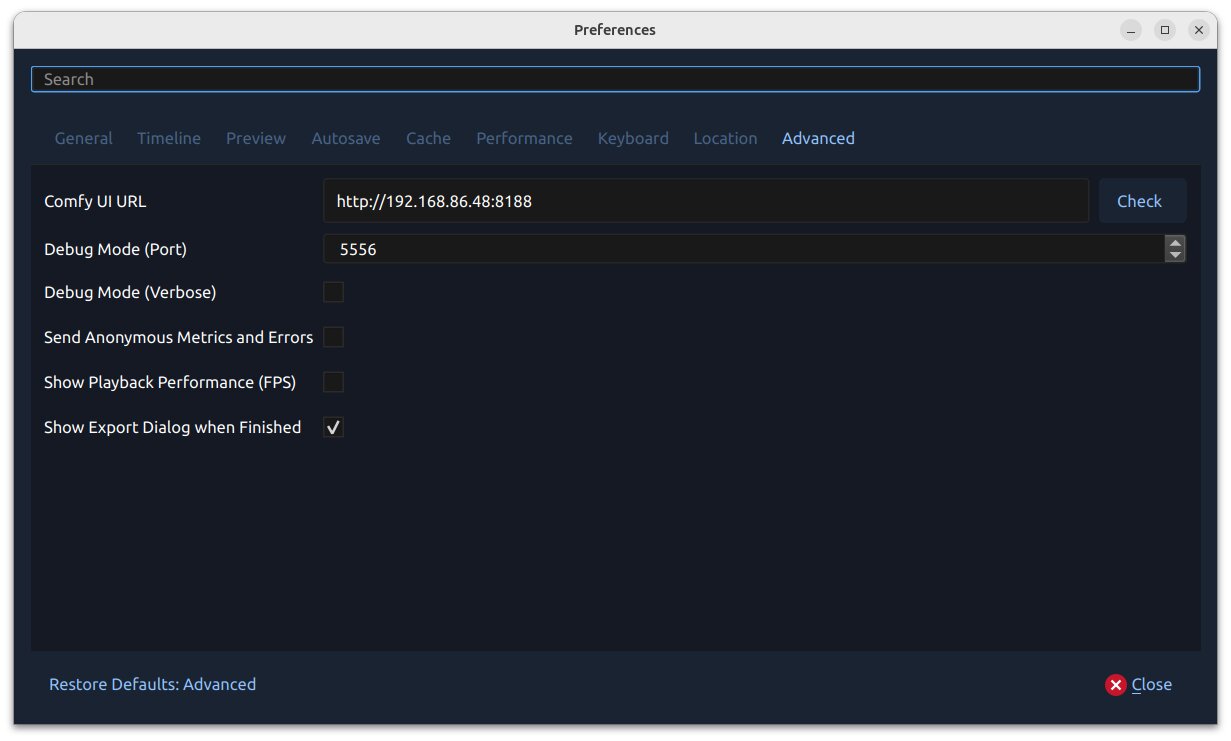1231x741 pixels.
Task: Enable Debug Mode (Verbose)
Action: (333, 292)
